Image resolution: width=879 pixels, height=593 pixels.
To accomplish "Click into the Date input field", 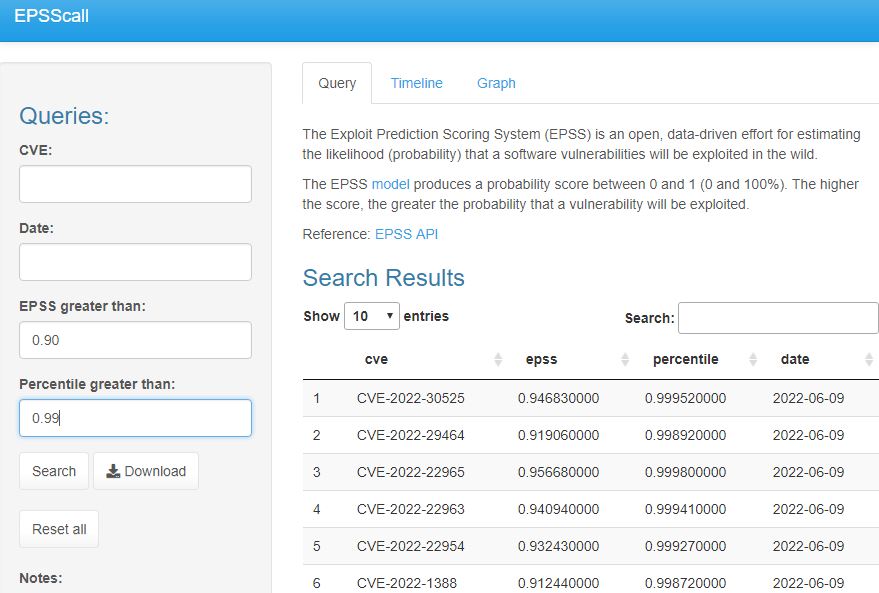I will [x=135, y=262].
